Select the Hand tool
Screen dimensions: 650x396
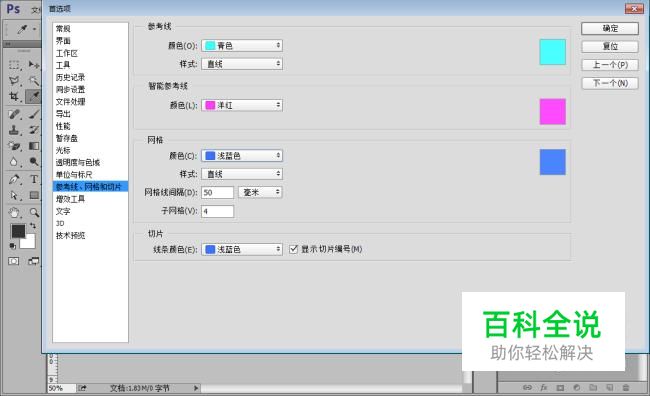14,213
